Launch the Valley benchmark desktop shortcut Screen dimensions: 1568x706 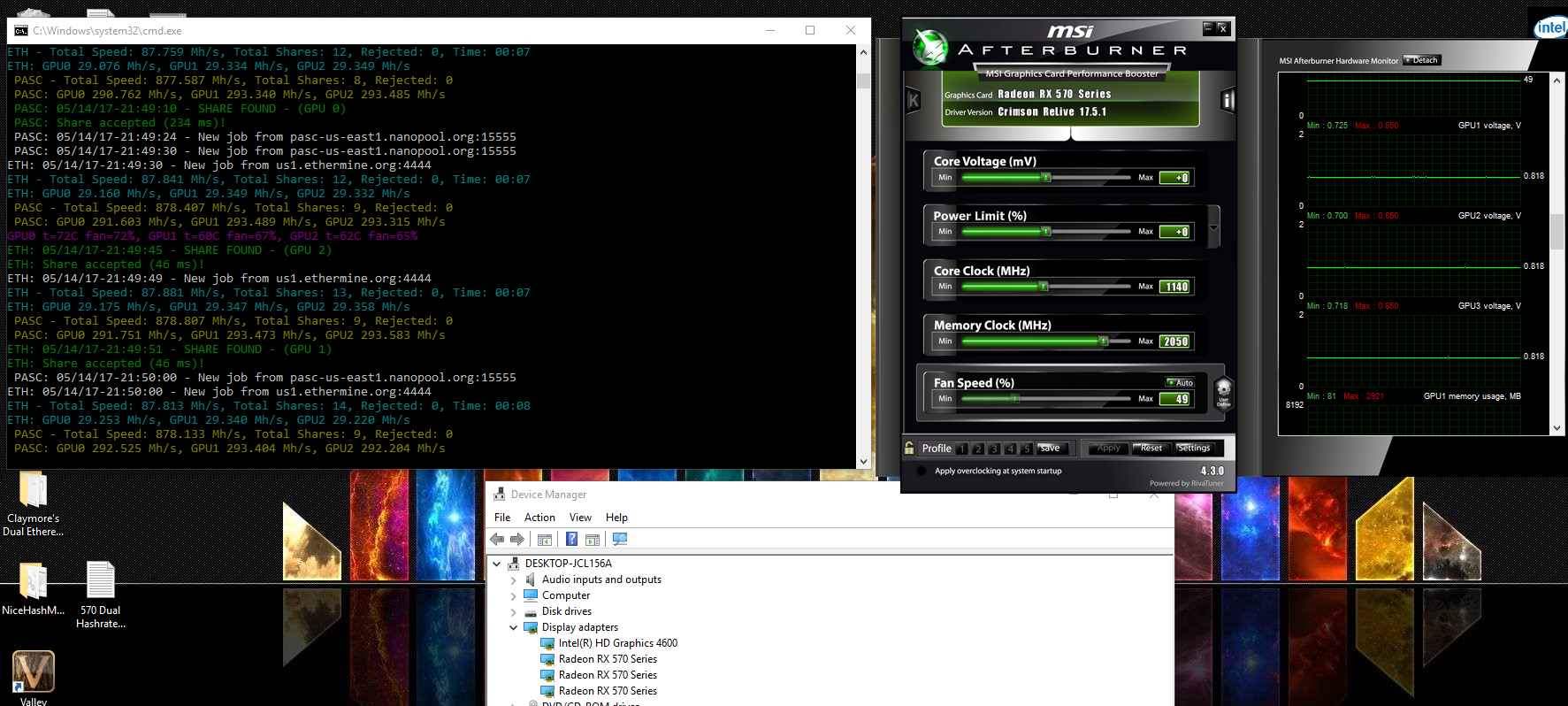point(33,672)
